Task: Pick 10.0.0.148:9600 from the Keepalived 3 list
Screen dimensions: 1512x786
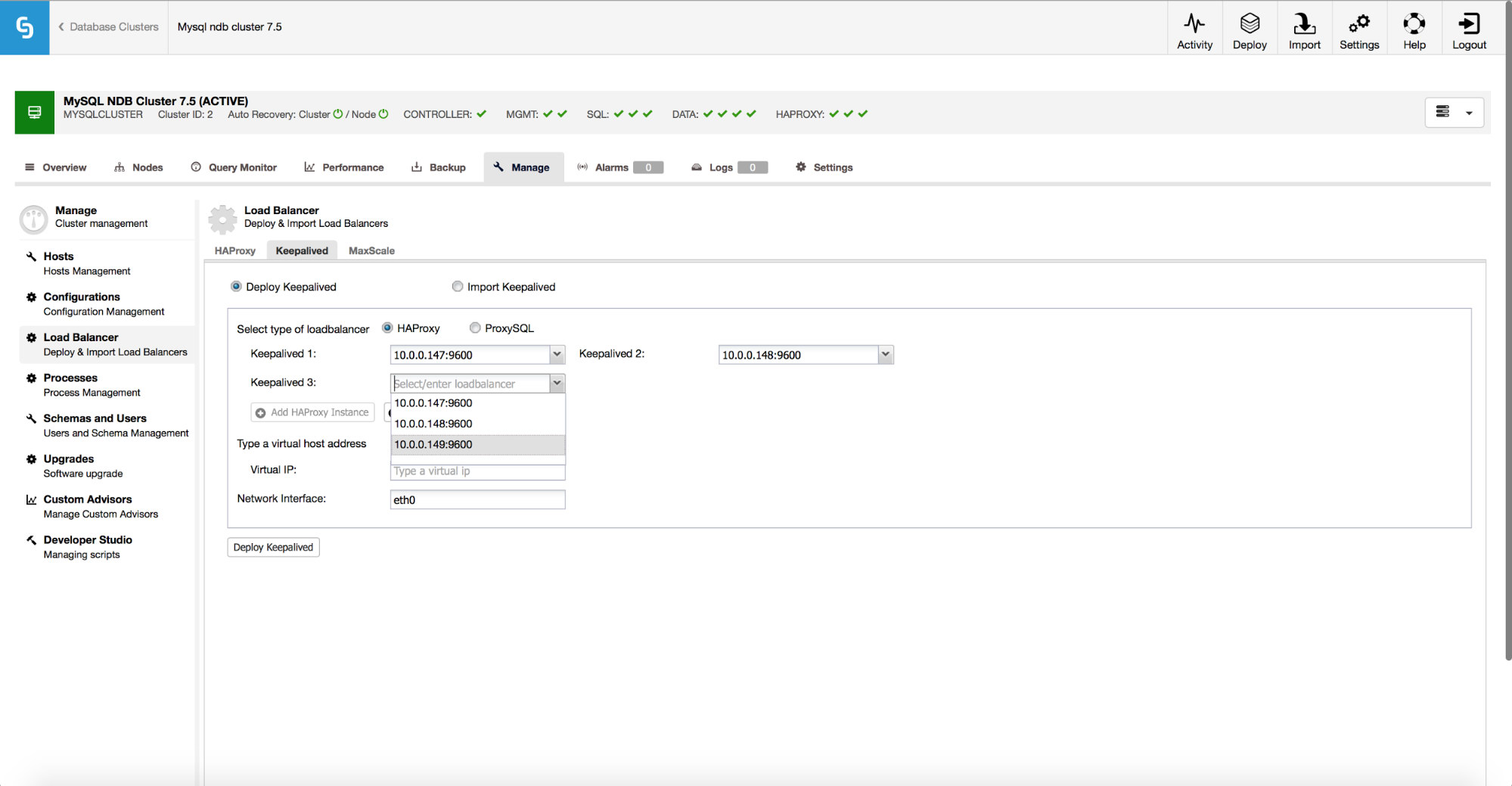Action: pyautogui.click(x=478, y=424)
